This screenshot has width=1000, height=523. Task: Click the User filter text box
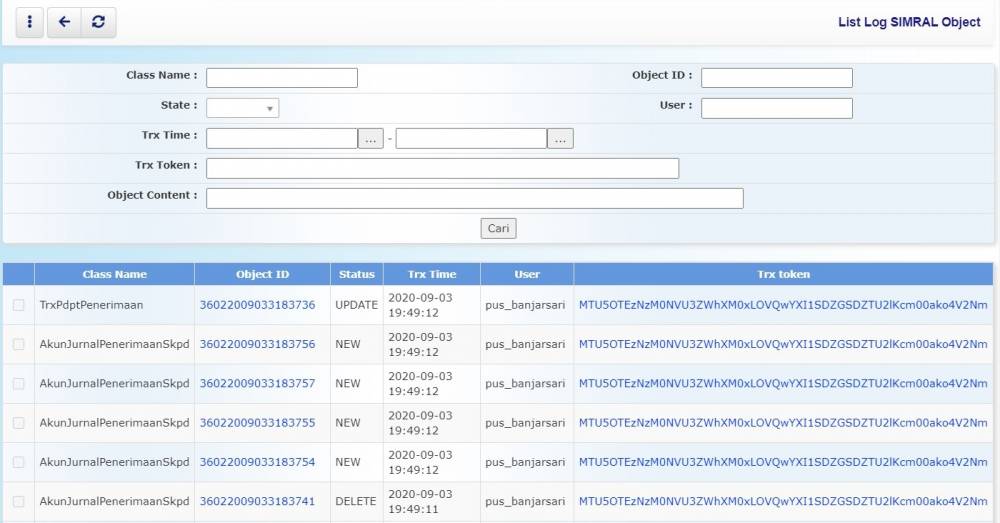776,108
